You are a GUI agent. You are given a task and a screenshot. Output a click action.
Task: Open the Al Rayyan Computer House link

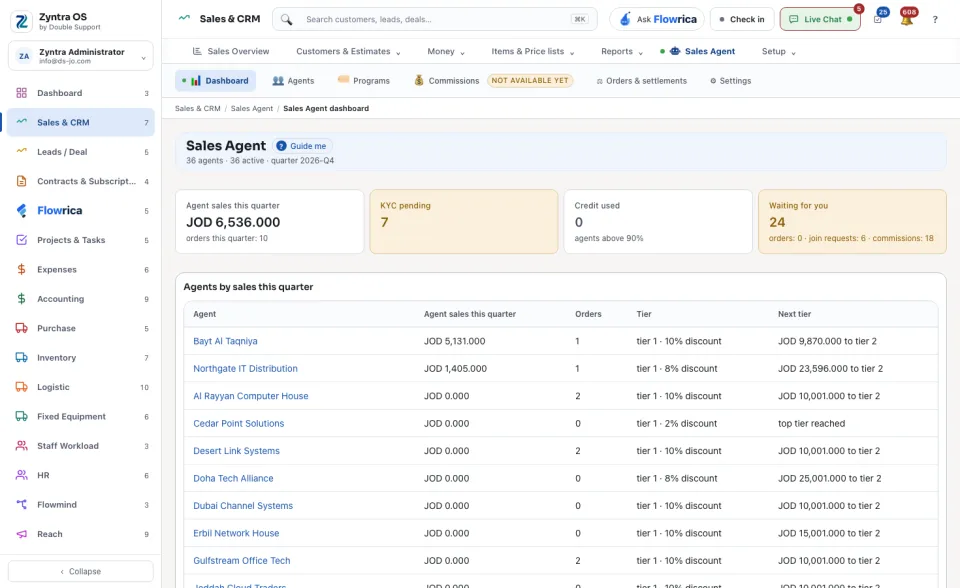click(251, 396)
